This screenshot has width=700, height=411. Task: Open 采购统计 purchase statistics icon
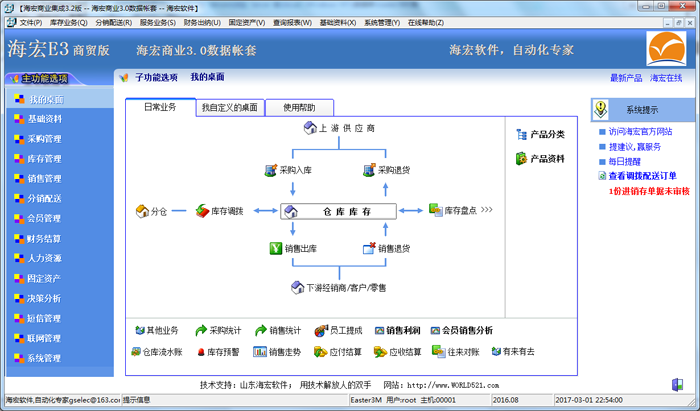point(201,331)
